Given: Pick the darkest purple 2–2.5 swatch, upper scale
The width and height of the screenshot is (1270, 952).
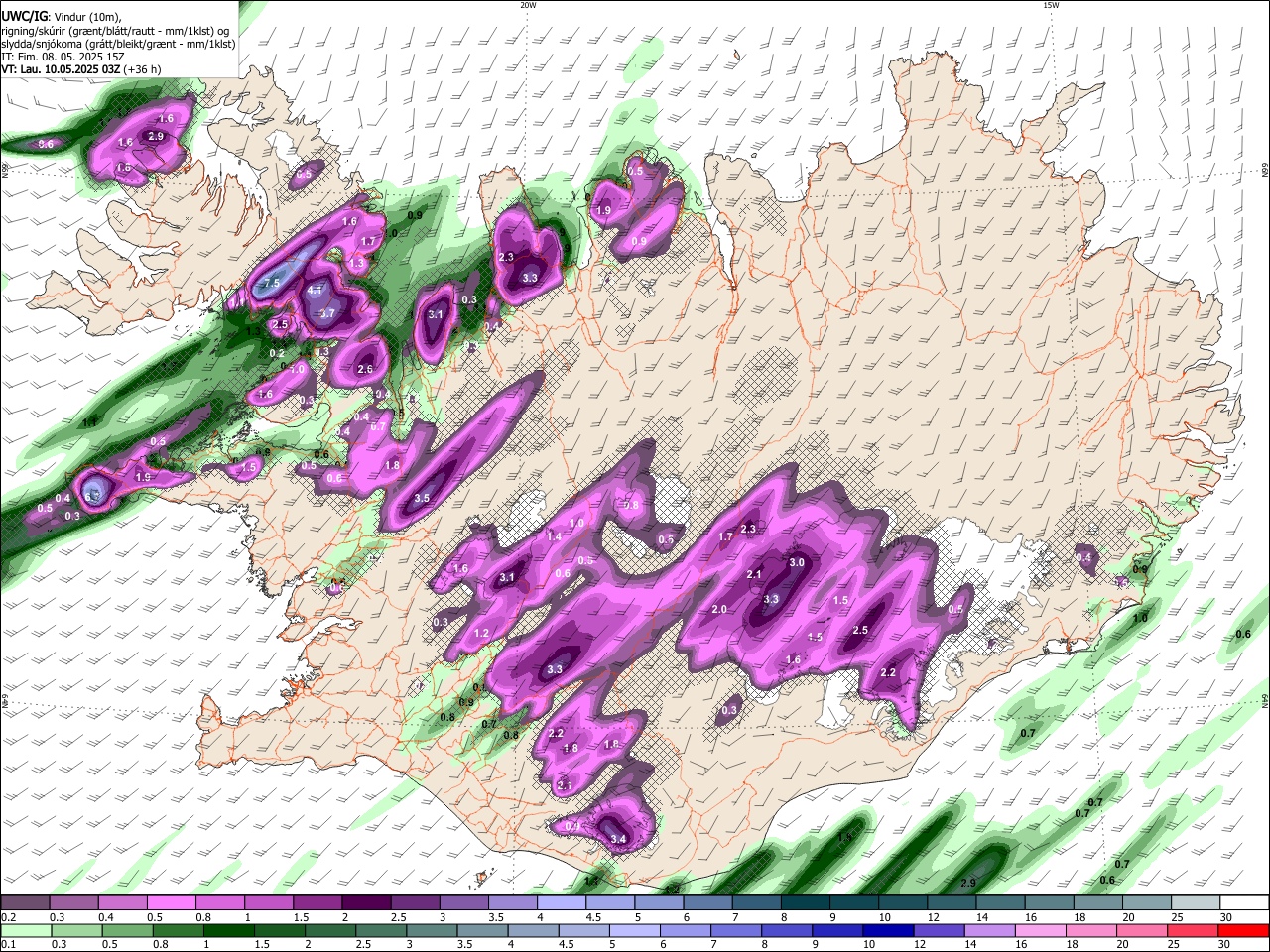Looking at the screenshot, I should 365,903.
